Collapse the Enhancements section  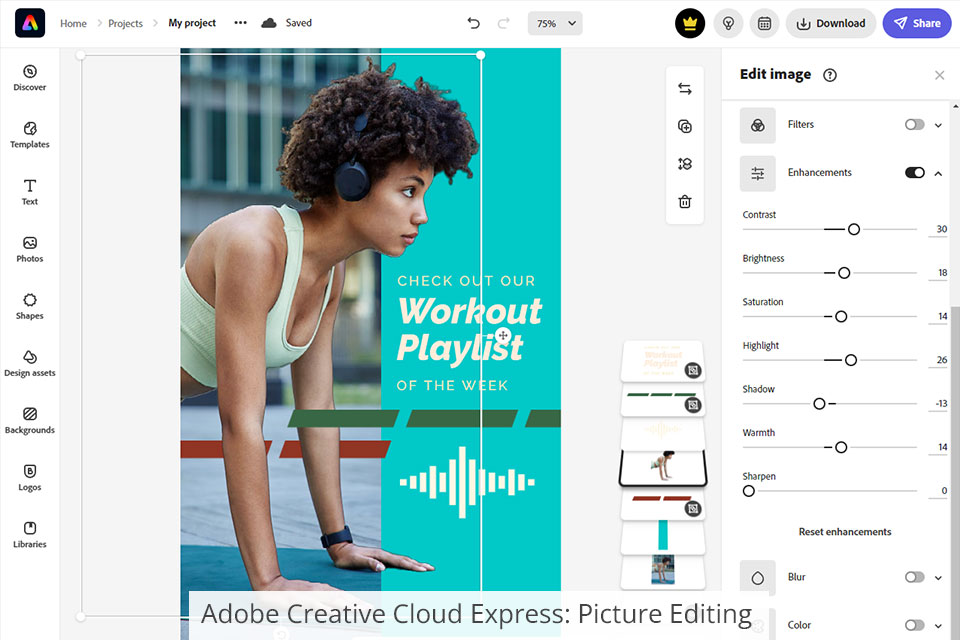[x=938, y=173]
